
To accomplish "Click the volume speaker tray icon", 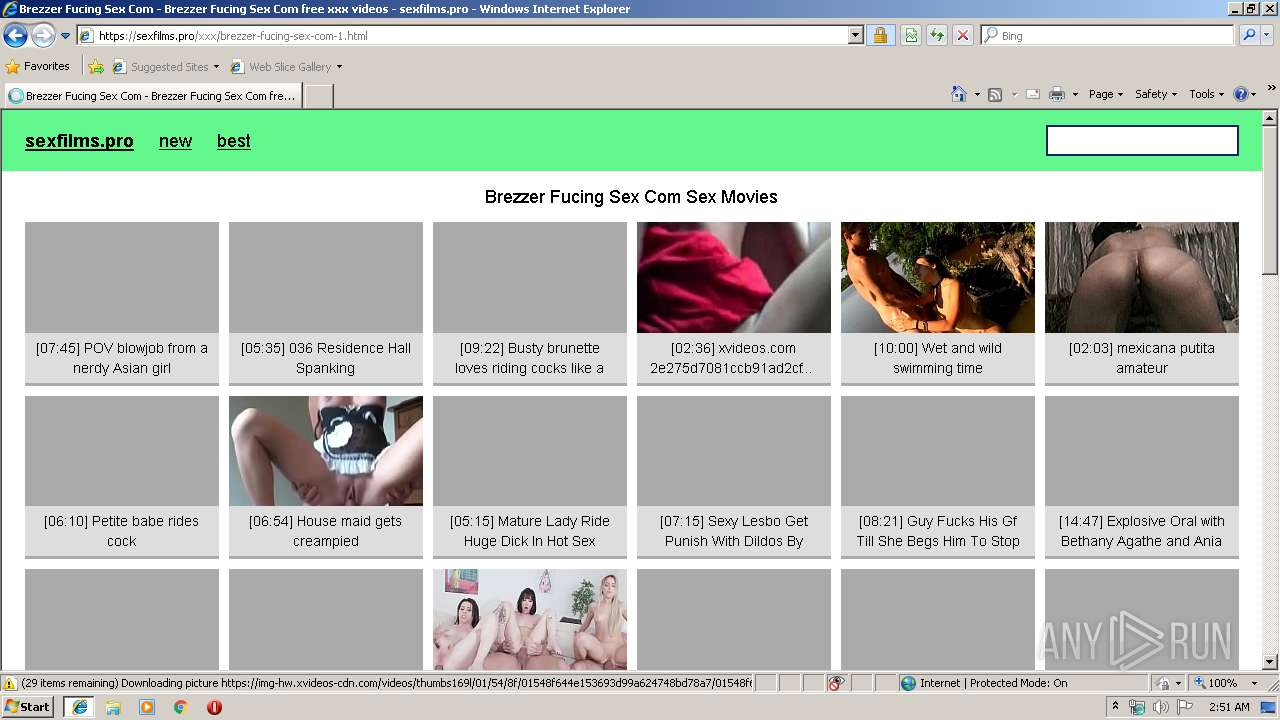I will click(1160, 707).
